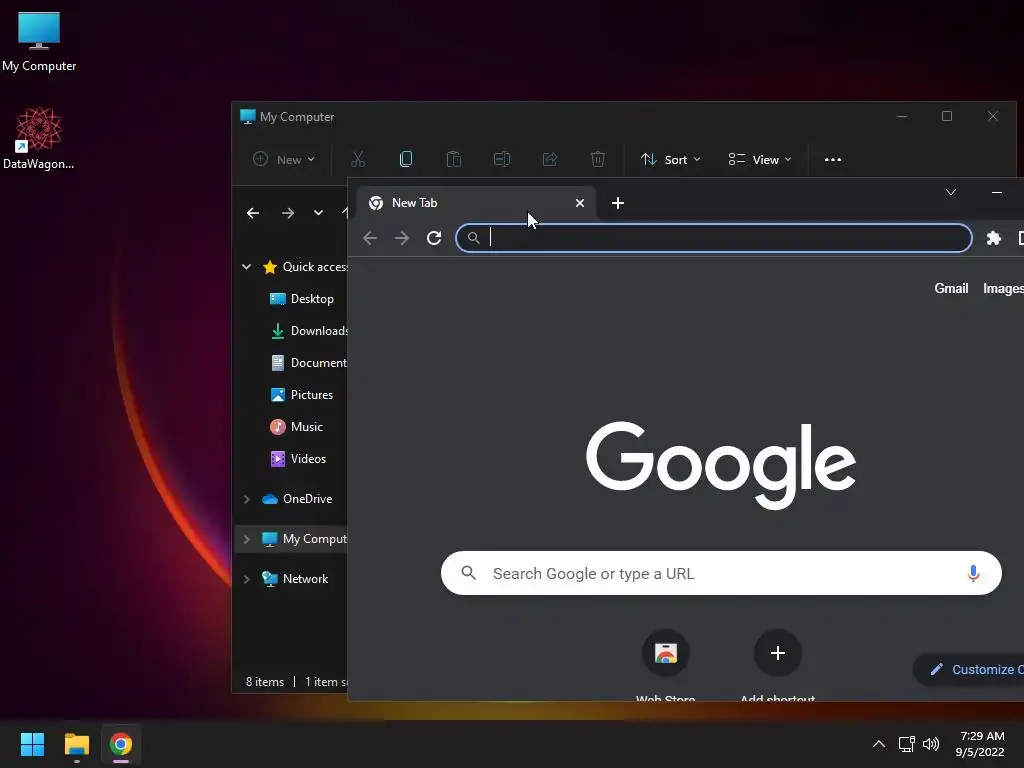Expand the My Computer tree node
Image resolution: width=1024 pixels, height=768 pixels.
[246, 539]
